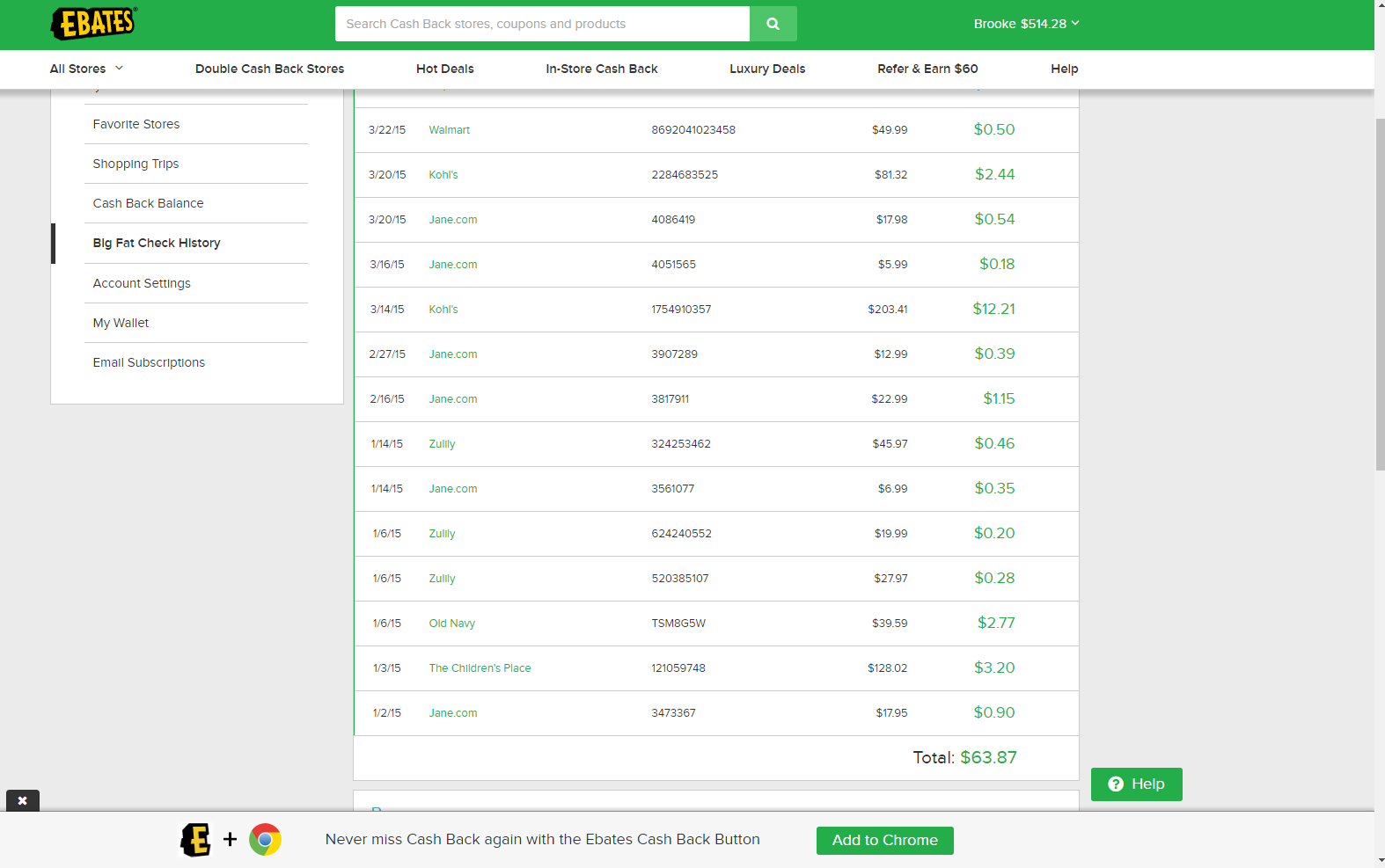
Task: Open the Brooke $514.28 account dropdown
Action: pyautogui.click(x=1026, y=24)
